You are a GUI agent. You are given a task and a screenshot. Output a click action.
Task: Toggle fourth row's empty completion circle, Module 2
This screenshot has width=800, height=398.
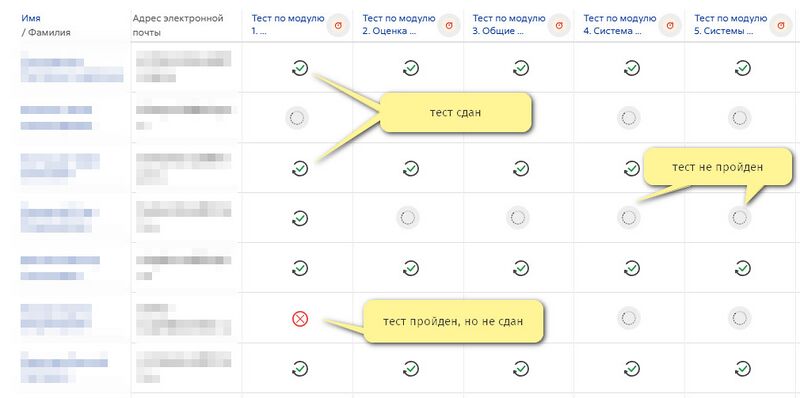(408, 218)
